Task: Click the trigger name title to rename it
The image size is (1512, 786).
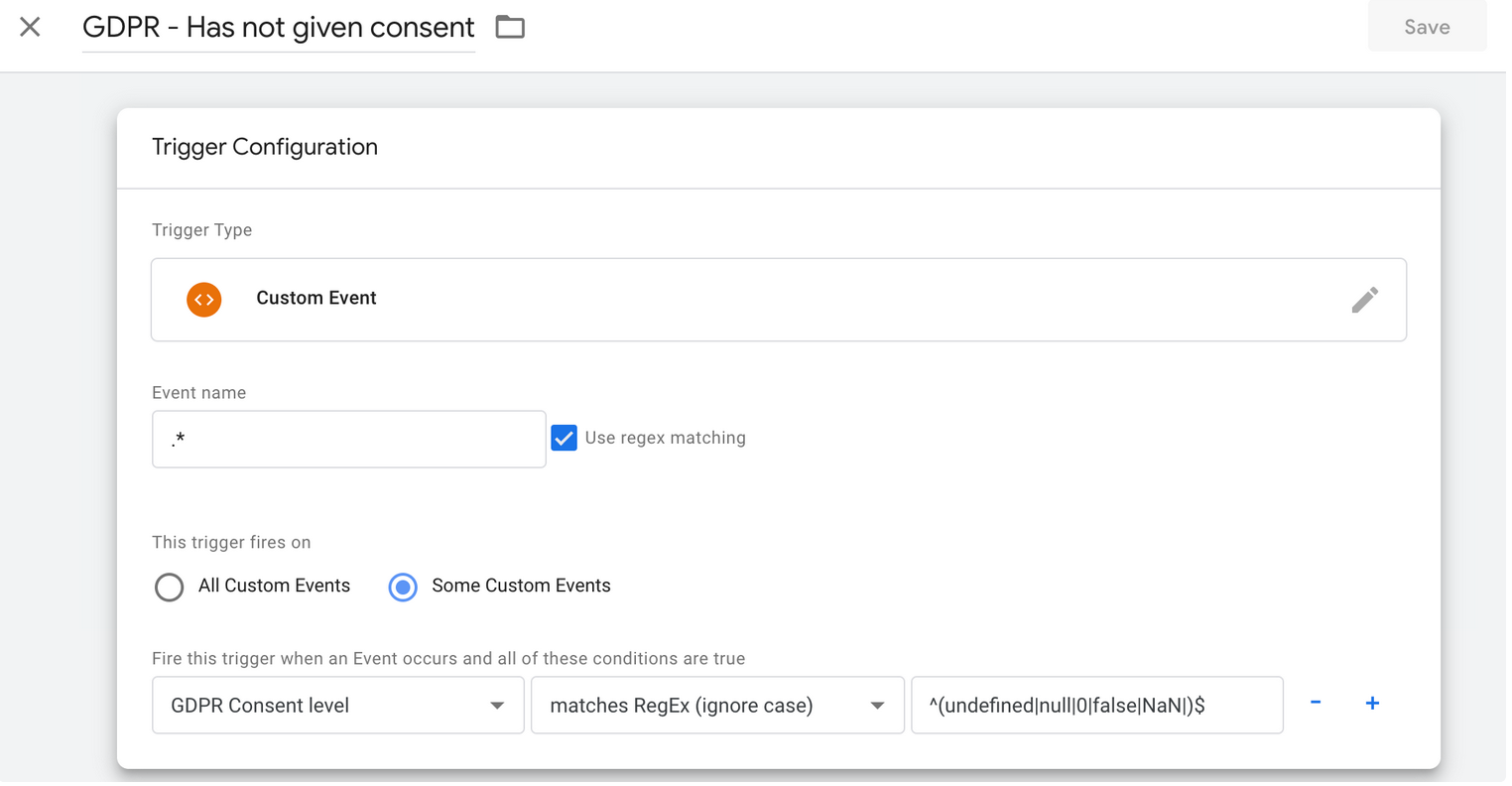Action: coord(278,28)
